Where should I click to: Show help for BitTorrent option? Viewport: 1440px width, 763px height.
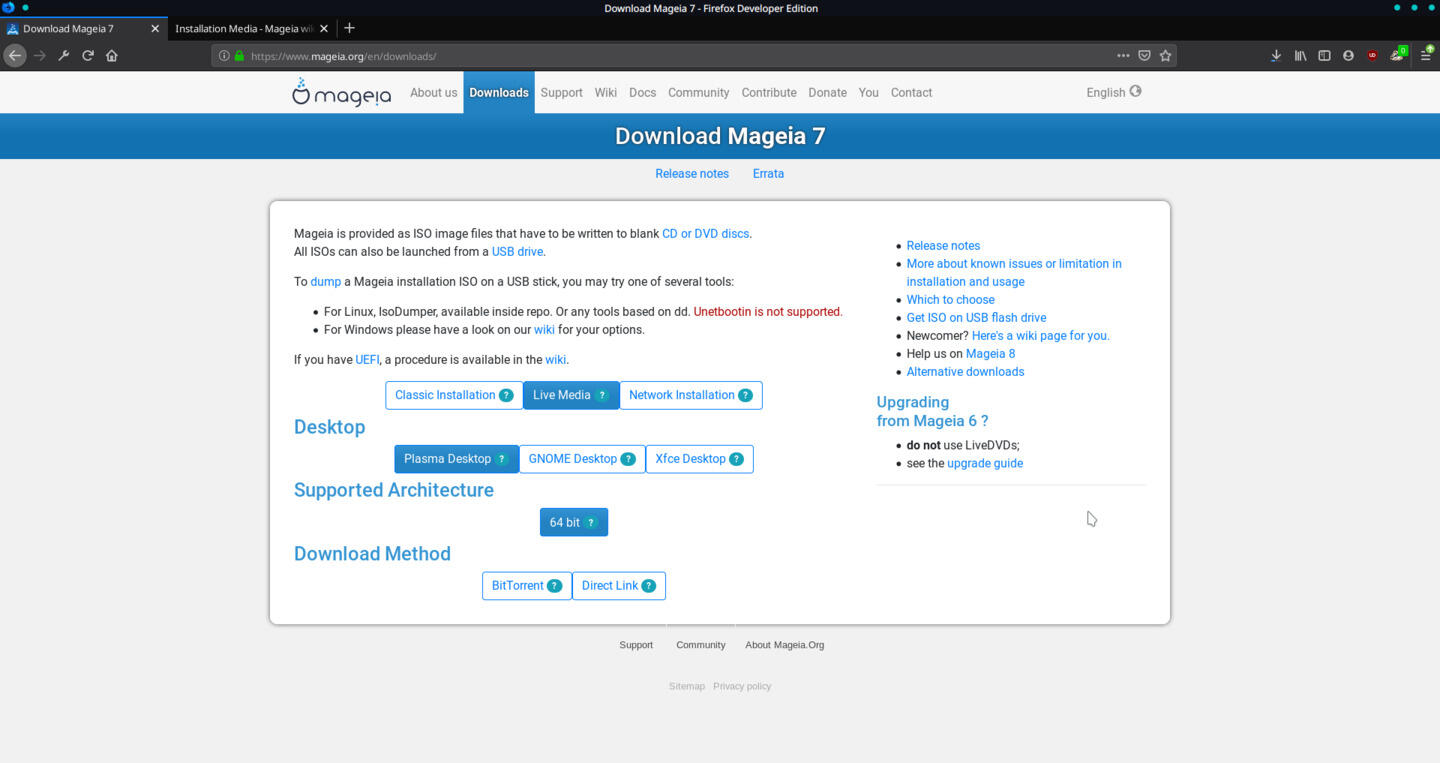[554, 586]
